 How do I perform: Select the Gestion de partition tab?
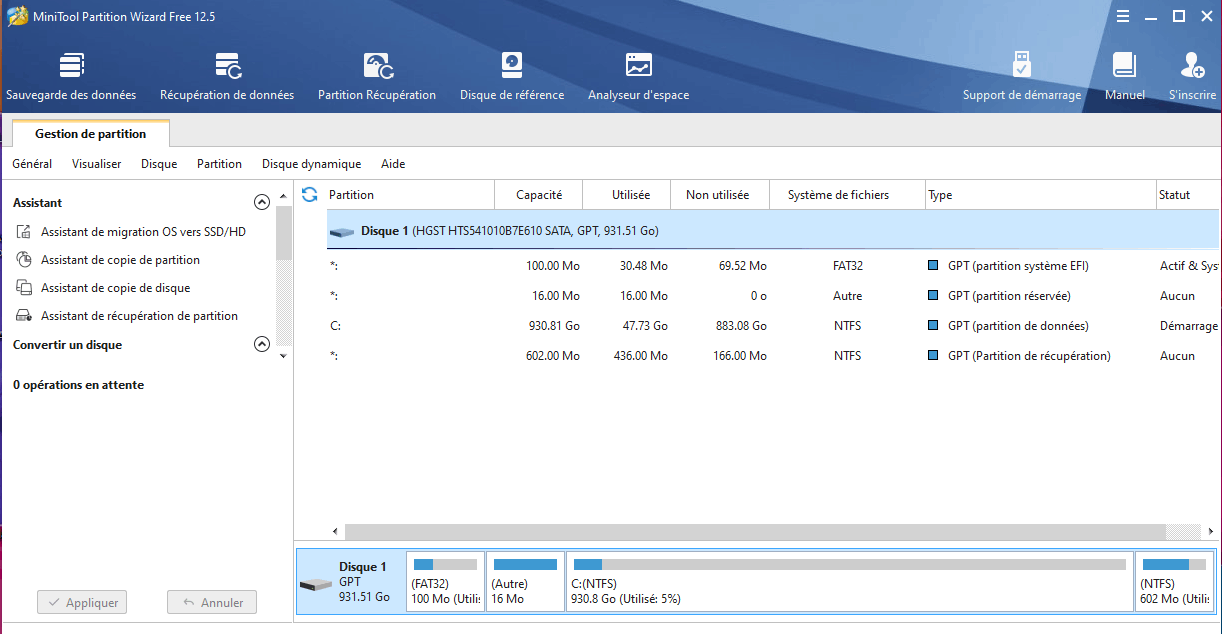coord(91,134)
